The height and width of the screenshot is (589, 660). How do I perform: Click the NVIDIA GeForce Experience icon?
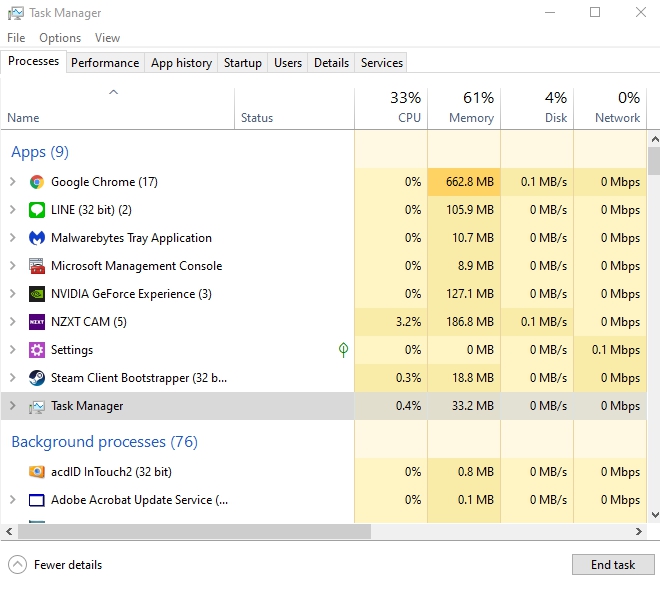coord(37,294)
